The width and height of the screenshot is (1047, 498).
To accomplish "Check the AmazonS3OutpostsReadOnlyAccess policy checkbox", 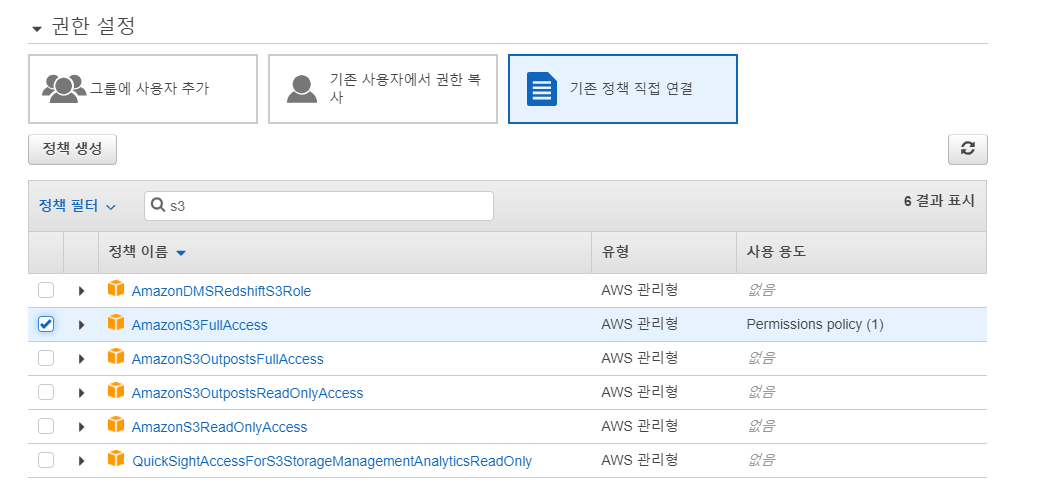I will [45, 393].
